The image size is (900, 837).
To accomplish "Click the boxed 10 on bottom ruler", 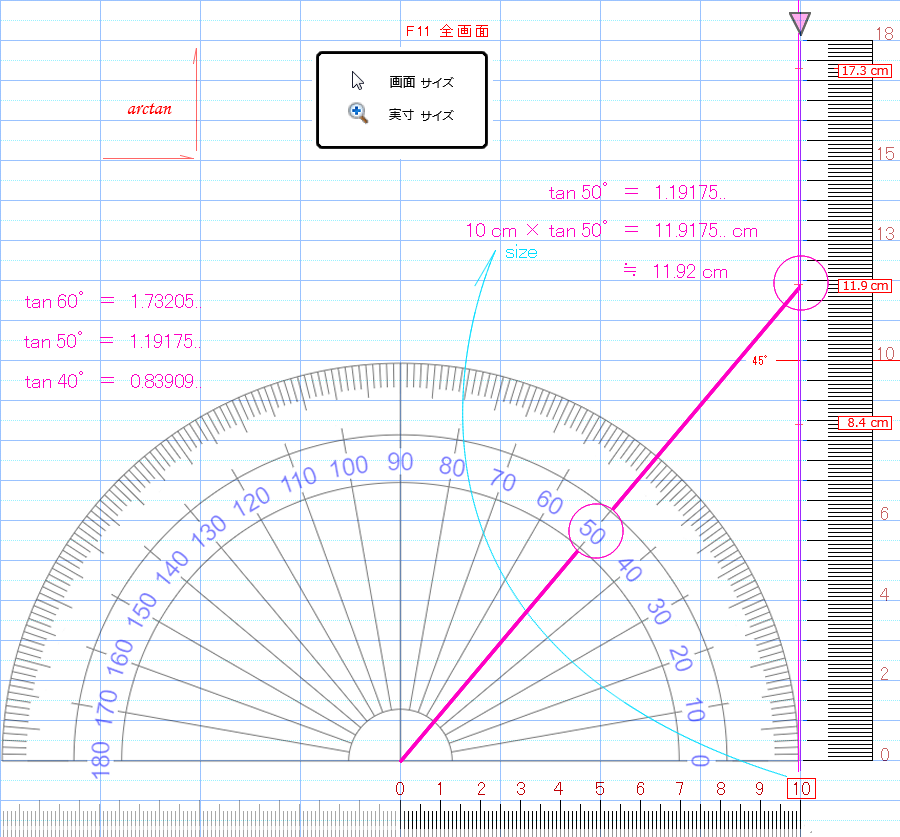I will click(801, 789).
